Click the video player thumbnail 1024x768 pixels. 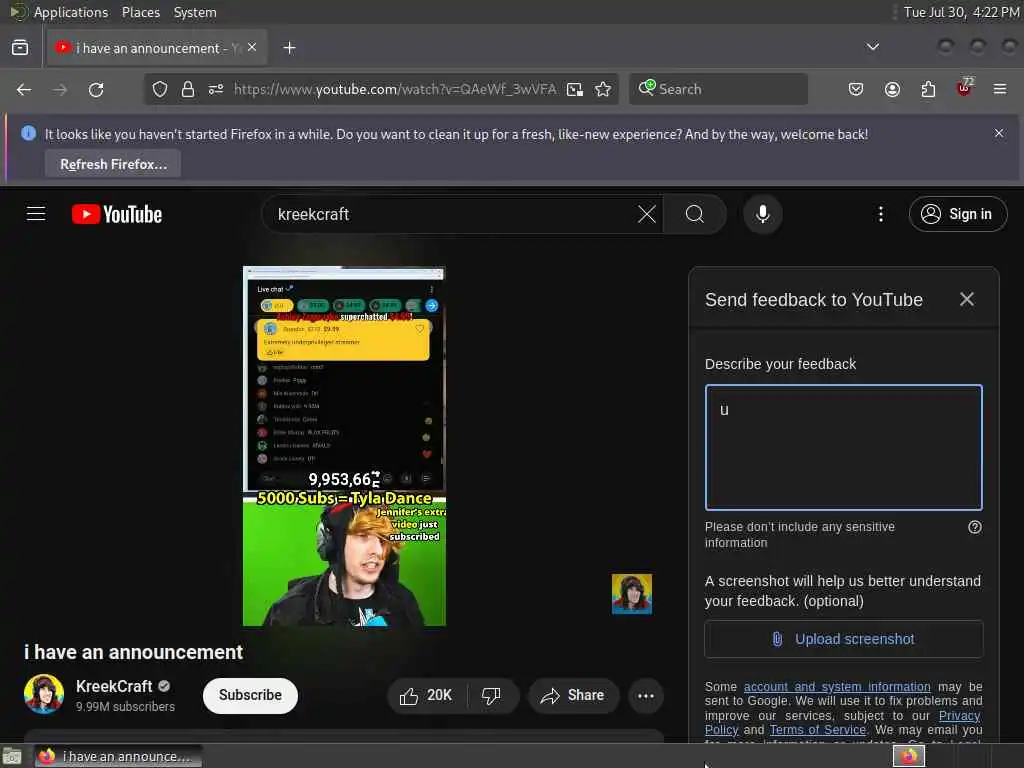pyautogui.click(x=344, y=446)
